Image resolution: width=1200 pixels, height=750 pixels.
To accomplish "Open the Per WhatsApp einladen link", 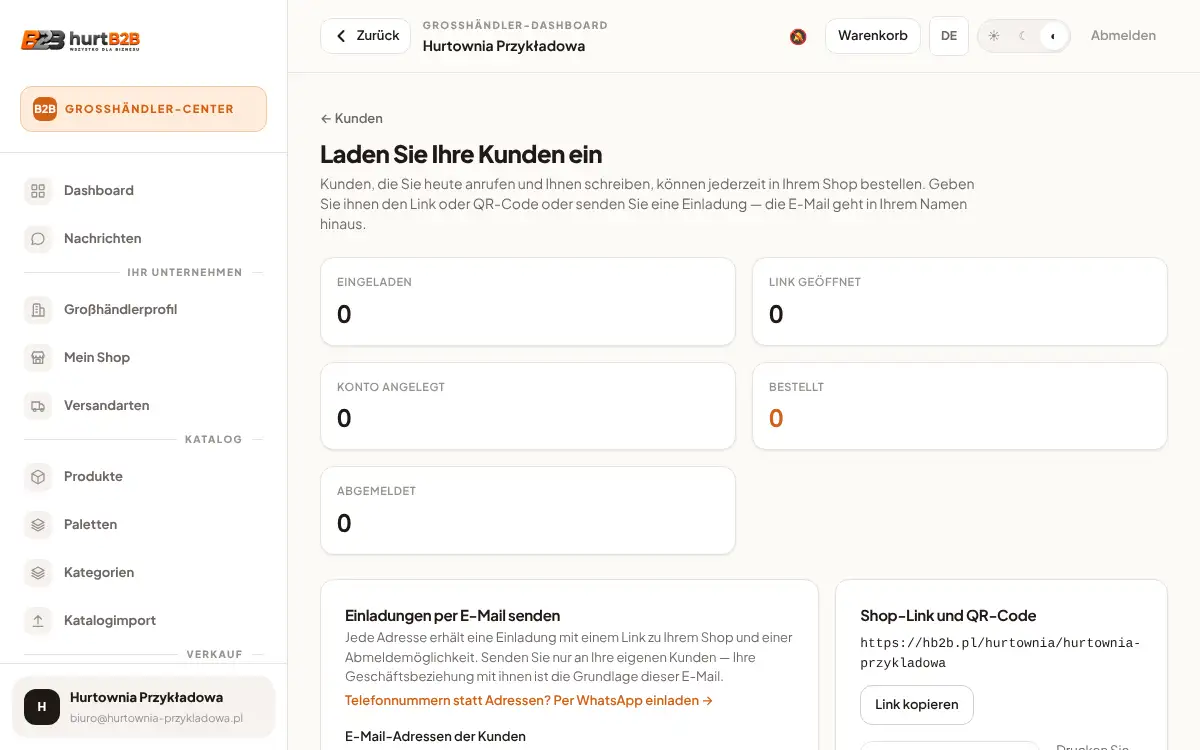I will point(529,701).
